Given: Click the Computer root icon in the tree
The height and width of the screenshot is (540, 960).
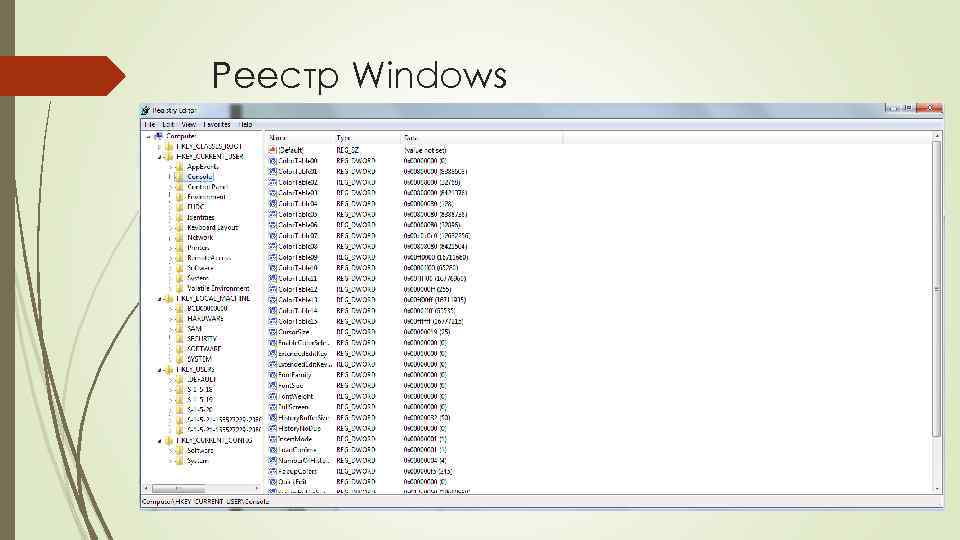Looking at the screenshot, I should 159,137.
